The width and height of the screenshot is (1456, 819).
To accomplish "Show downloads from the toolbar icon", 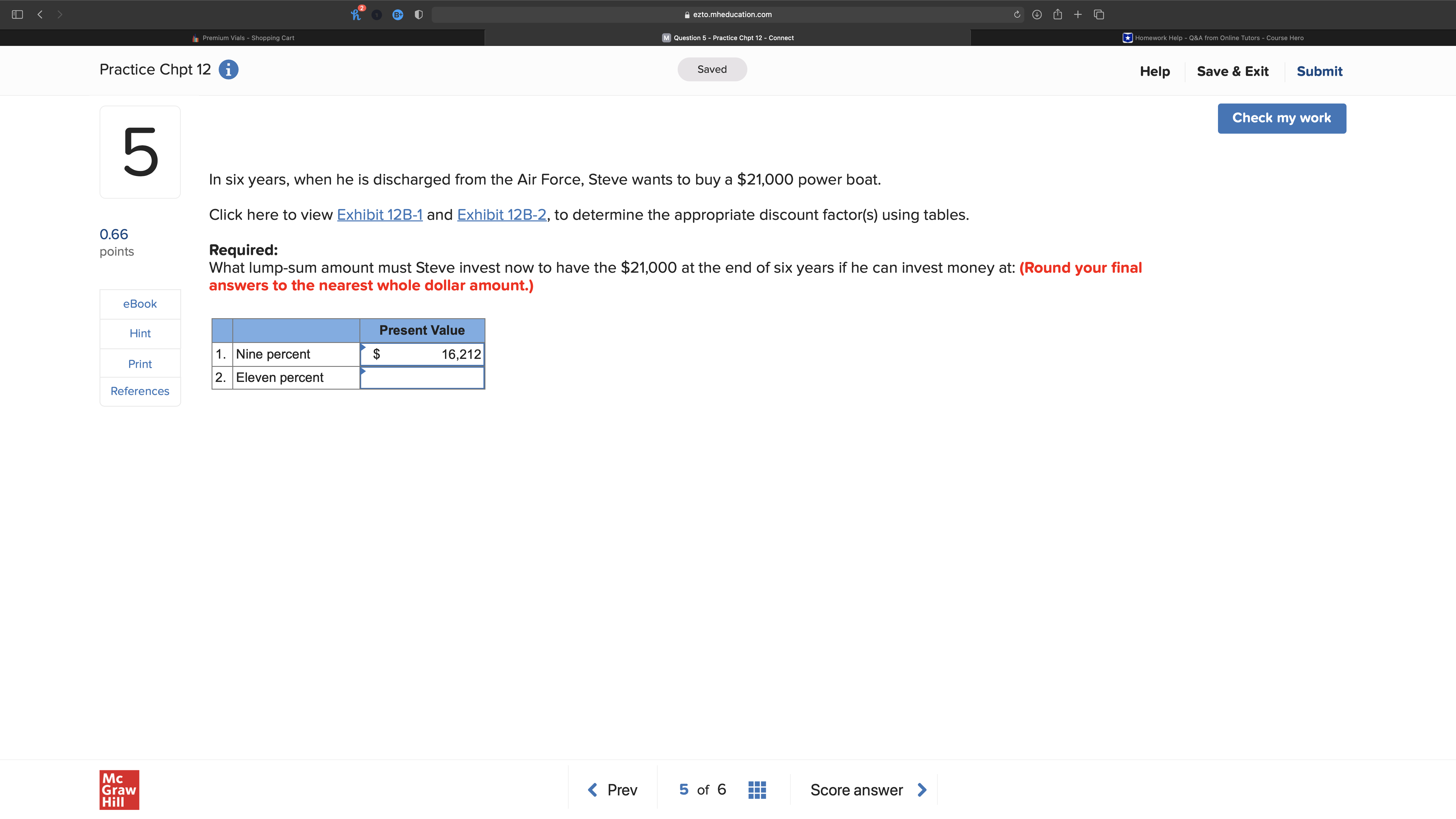I will pos(1037,14).
